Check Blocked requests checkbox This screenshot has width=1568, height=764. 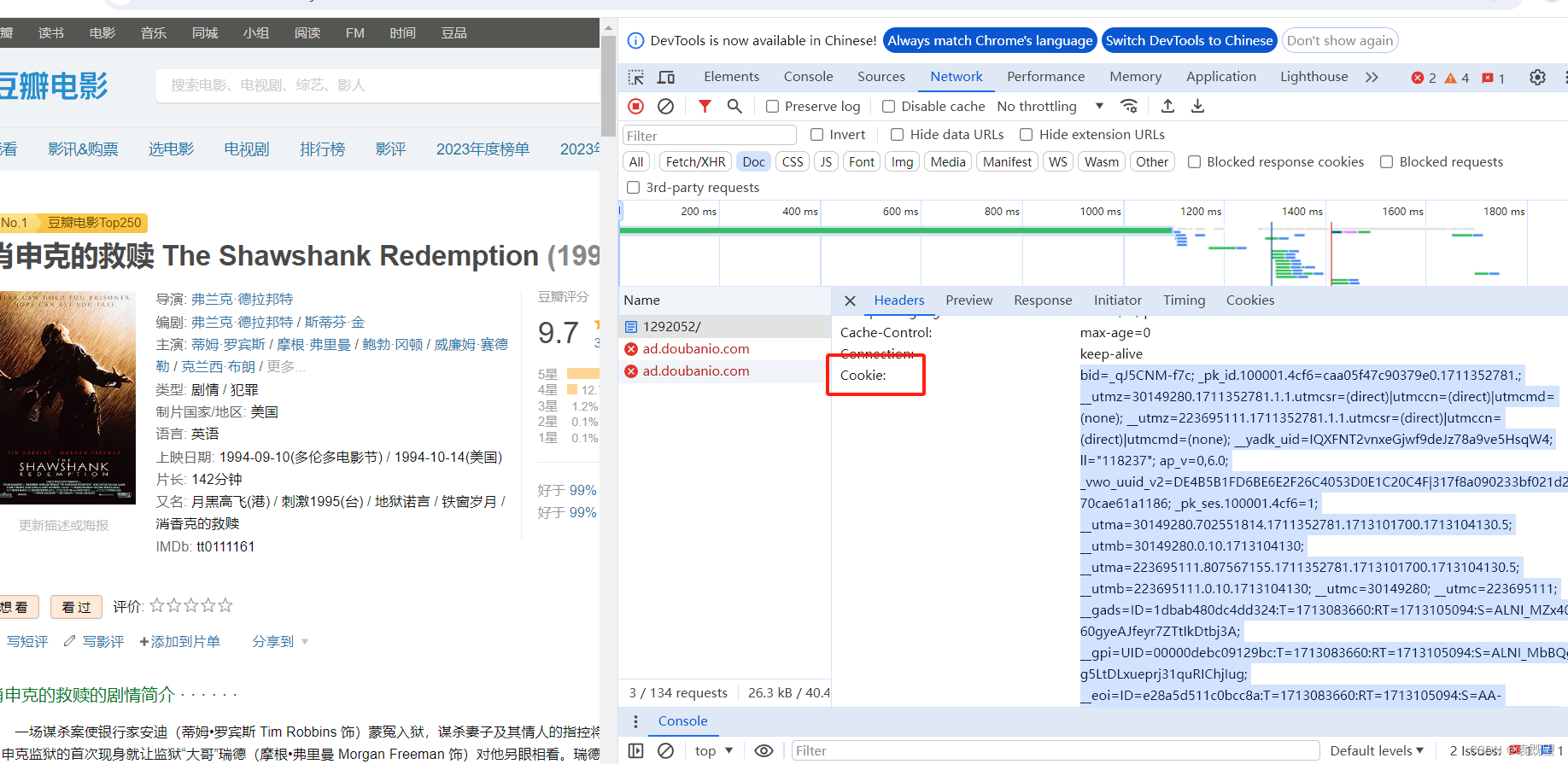click(1387, 161)
